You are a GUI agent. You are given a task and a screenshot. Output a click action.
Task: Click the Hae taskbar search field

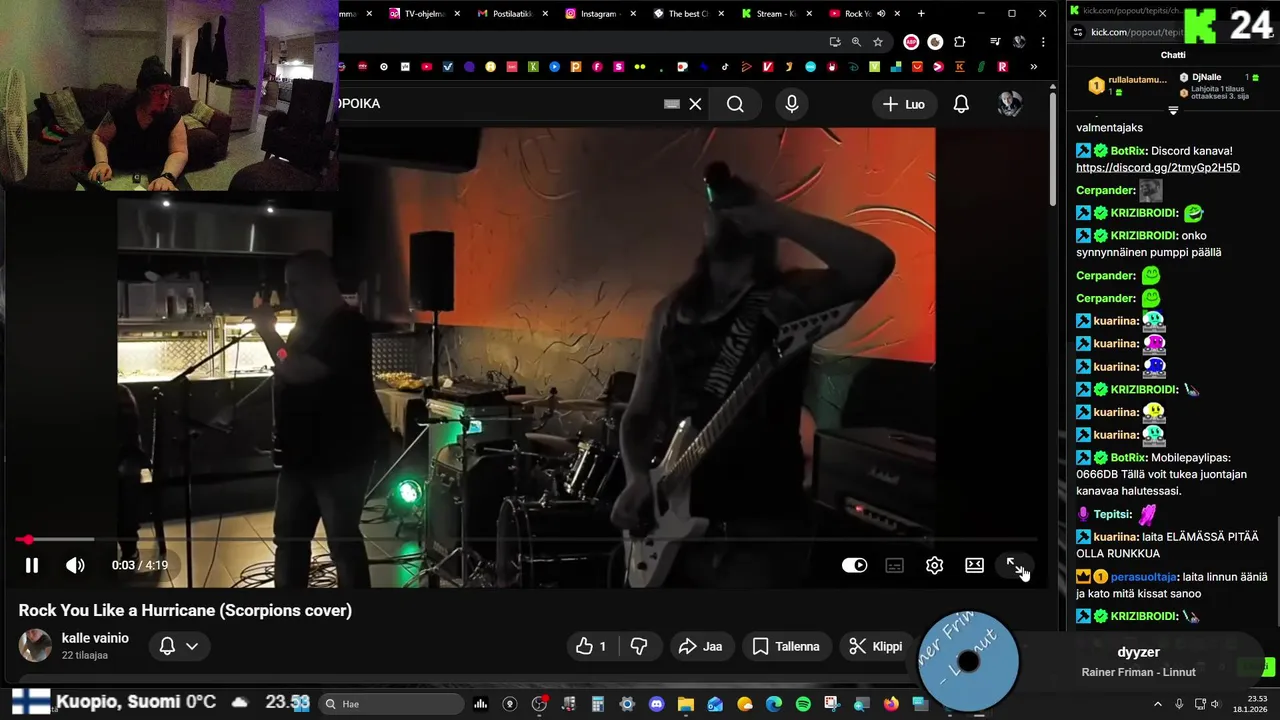[x=392, y=704]
